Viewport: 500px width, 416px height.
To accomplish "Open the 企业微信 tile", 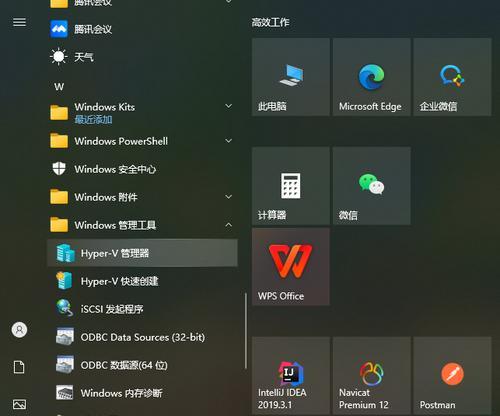I will coord(452,77).
